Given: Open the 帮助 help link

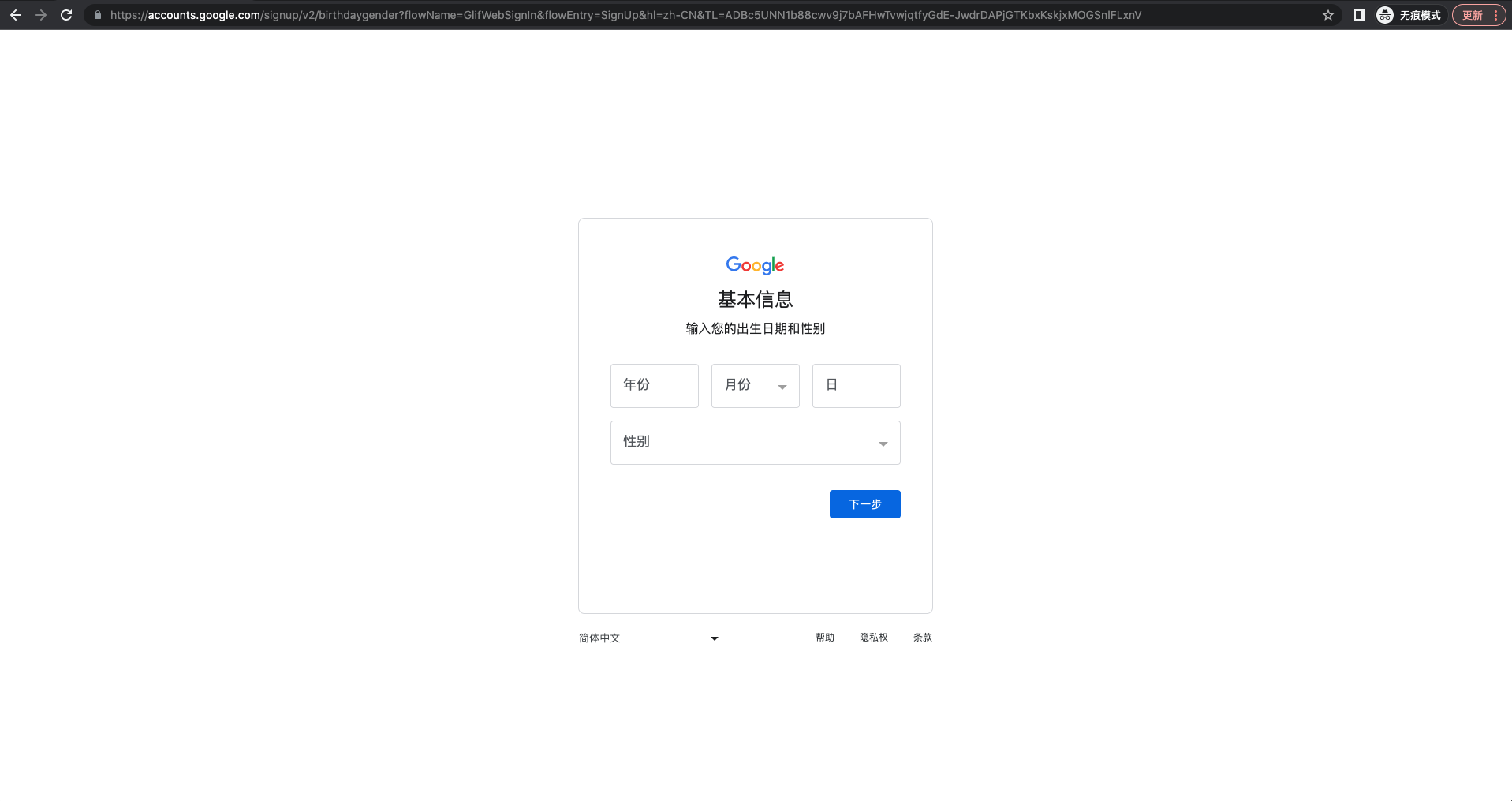Looking at the screenshot, I should coord(825,638).
